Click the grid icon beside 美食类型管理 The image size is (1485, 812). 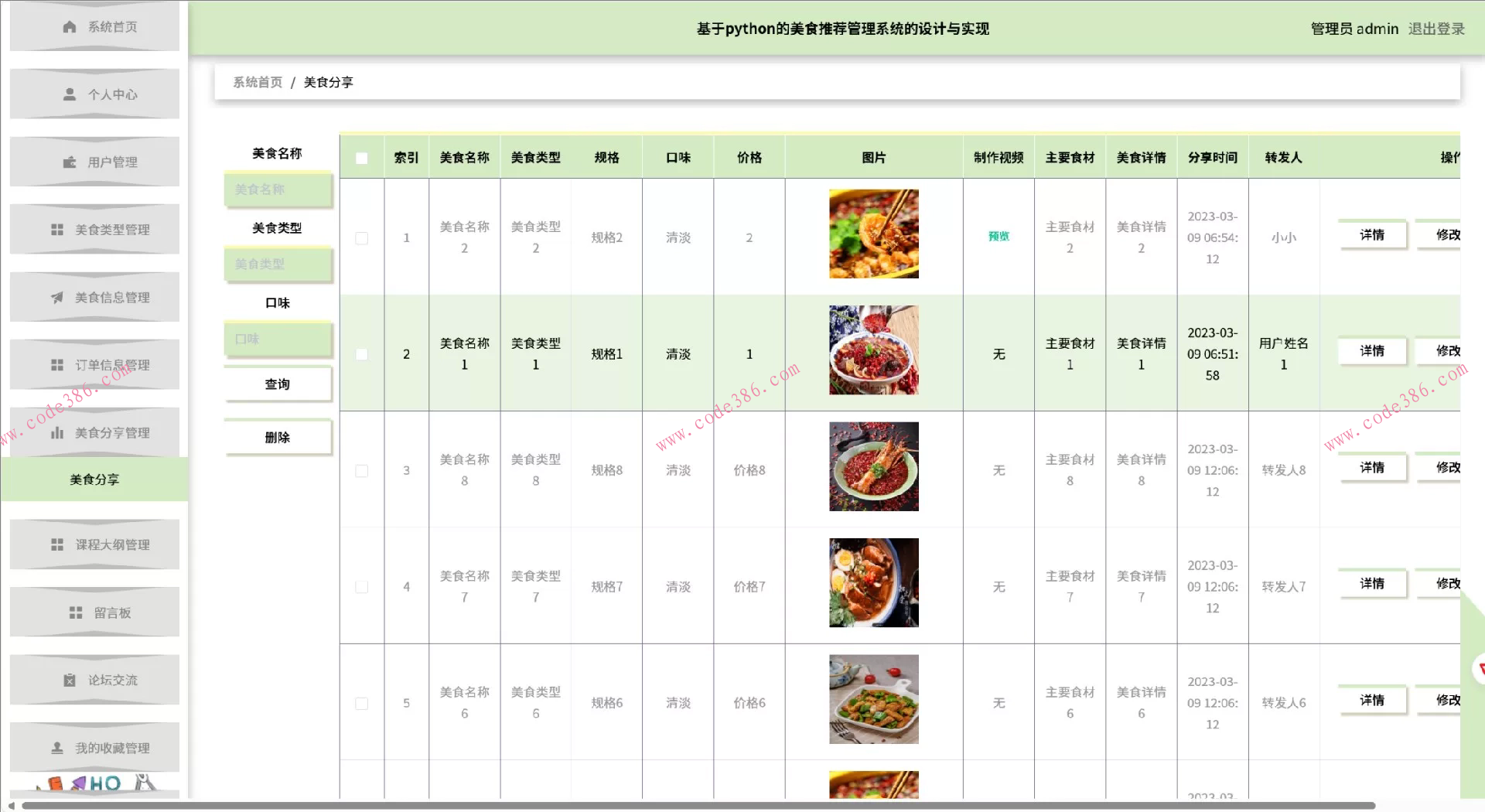click(57, 230)
